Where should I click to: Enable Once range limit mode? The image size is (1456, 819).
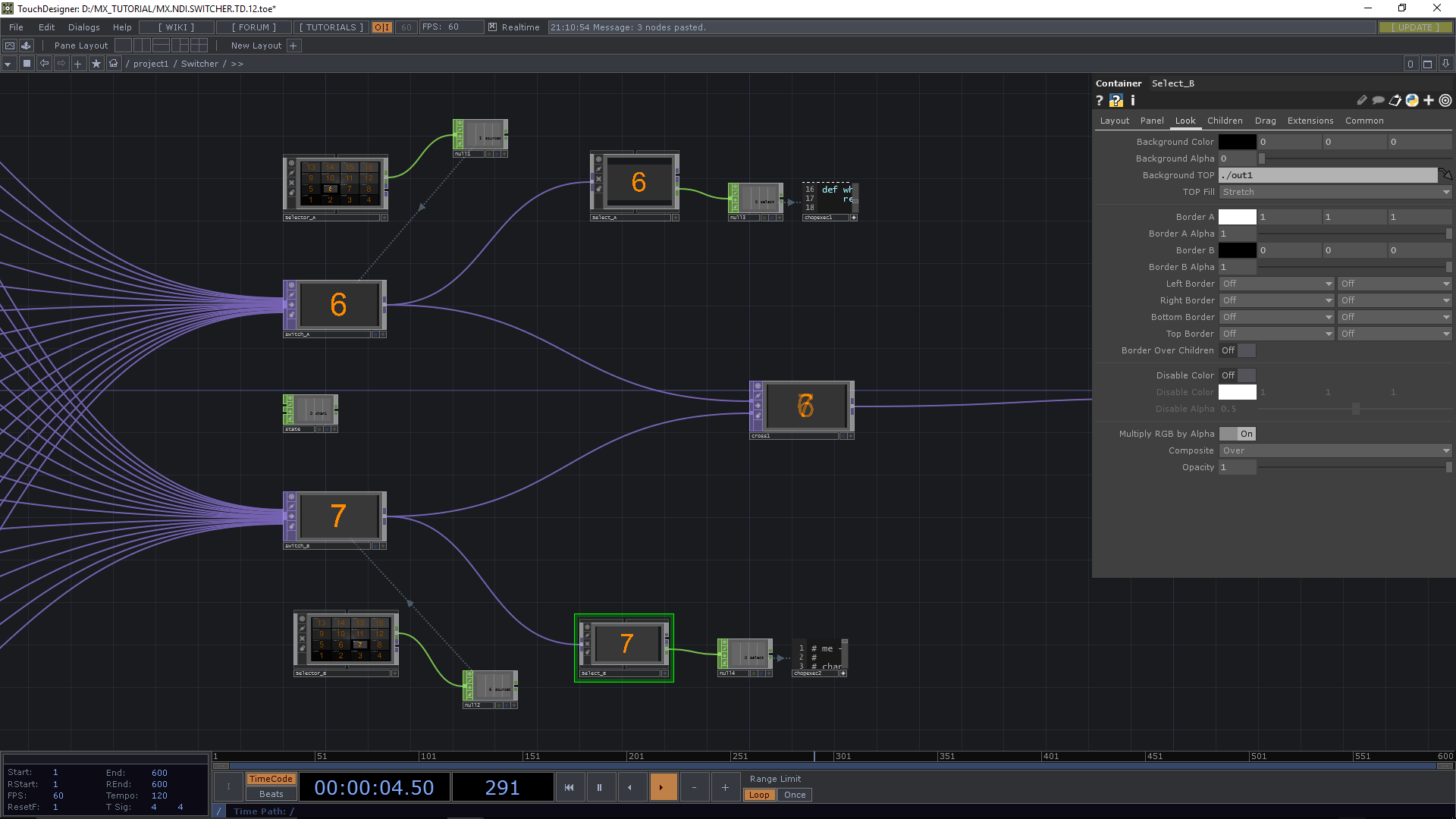795,795
